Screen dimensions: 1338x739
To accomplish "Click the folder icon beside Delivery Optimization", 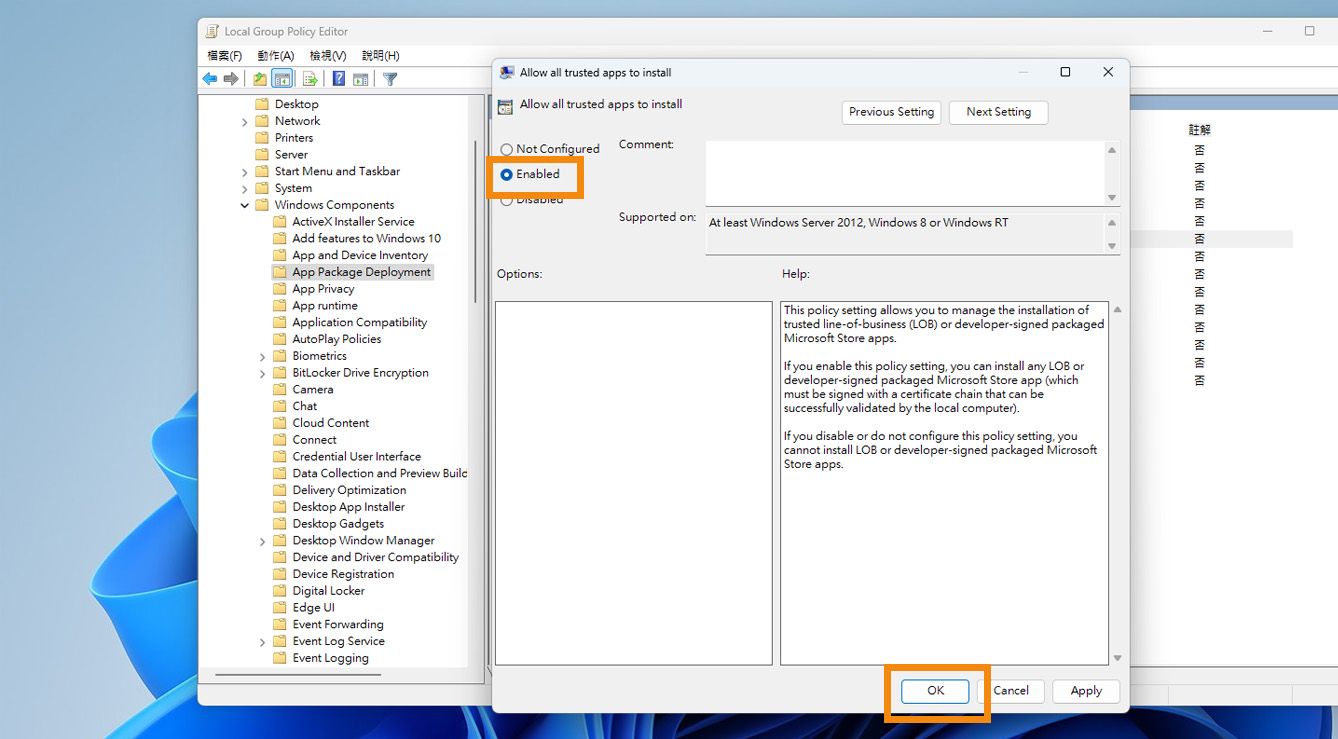I will click(280, 491).
